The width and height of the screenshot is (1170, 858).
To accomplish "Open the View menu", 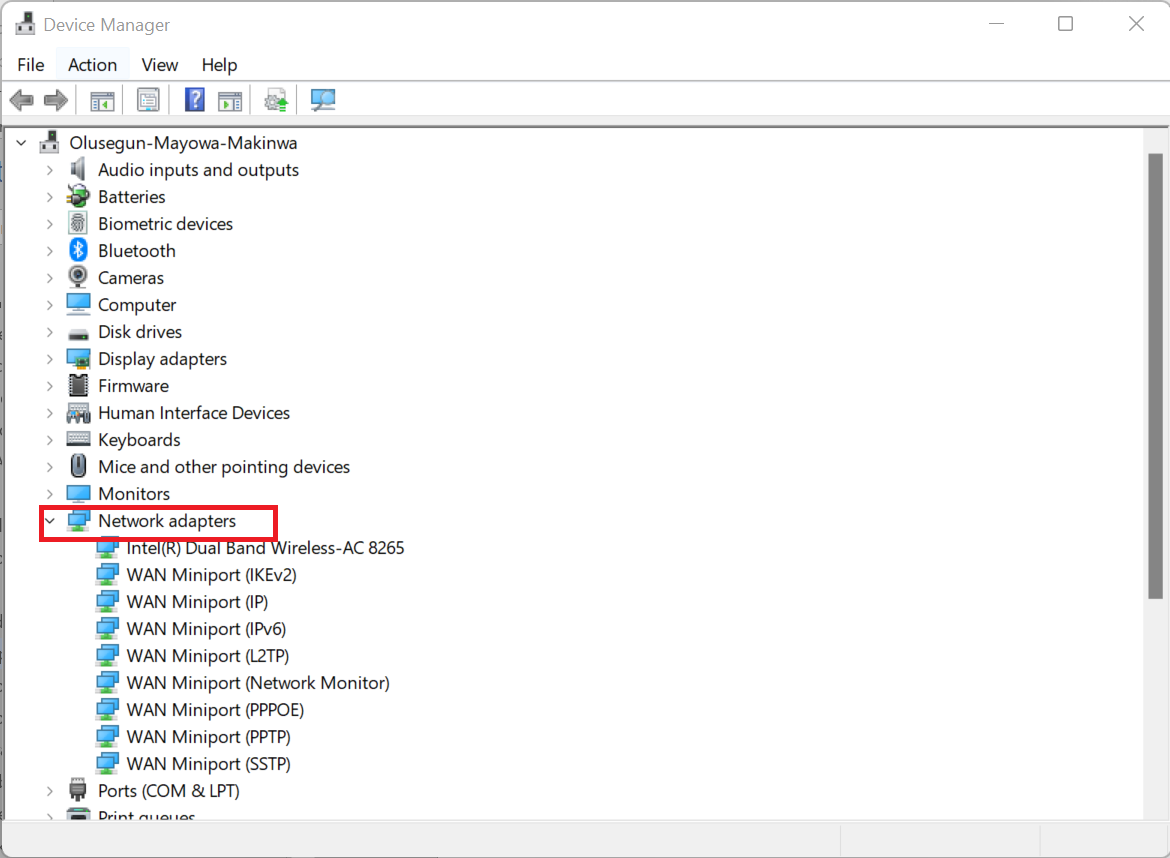I will click(160, 65).
